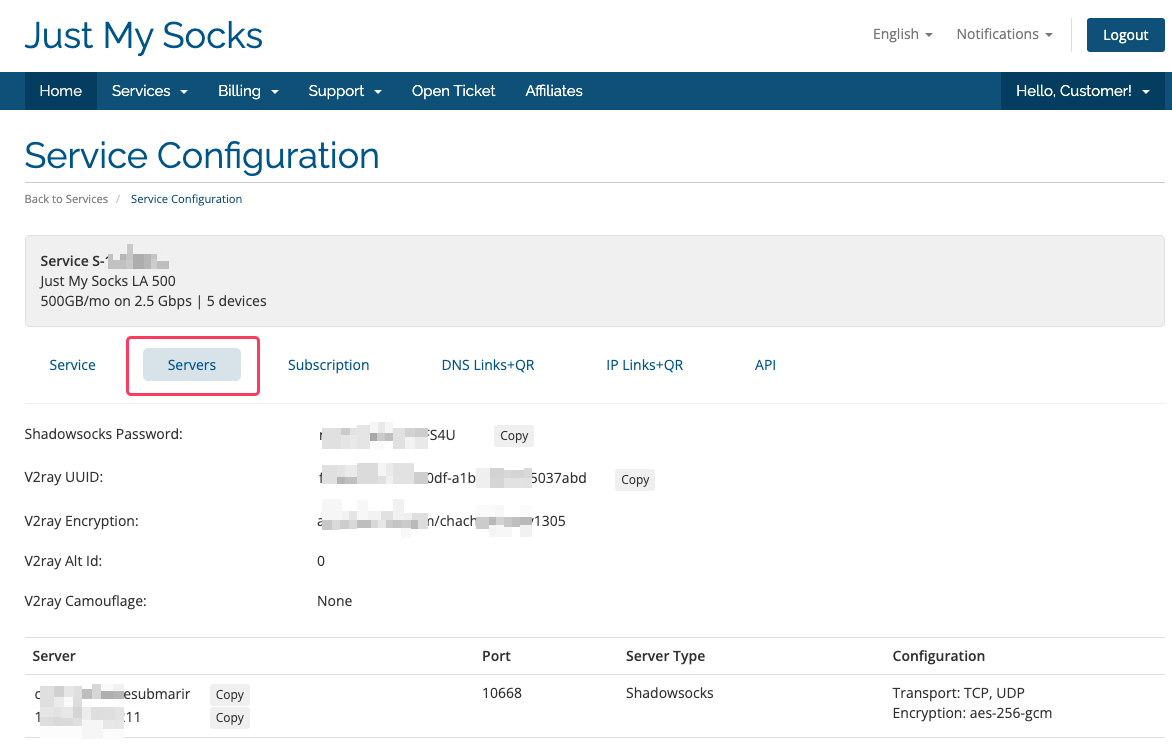Open the Services navigation menu
Viewport: 1172px width, 745px height.
pyautogui.click(x=149, y=91)
